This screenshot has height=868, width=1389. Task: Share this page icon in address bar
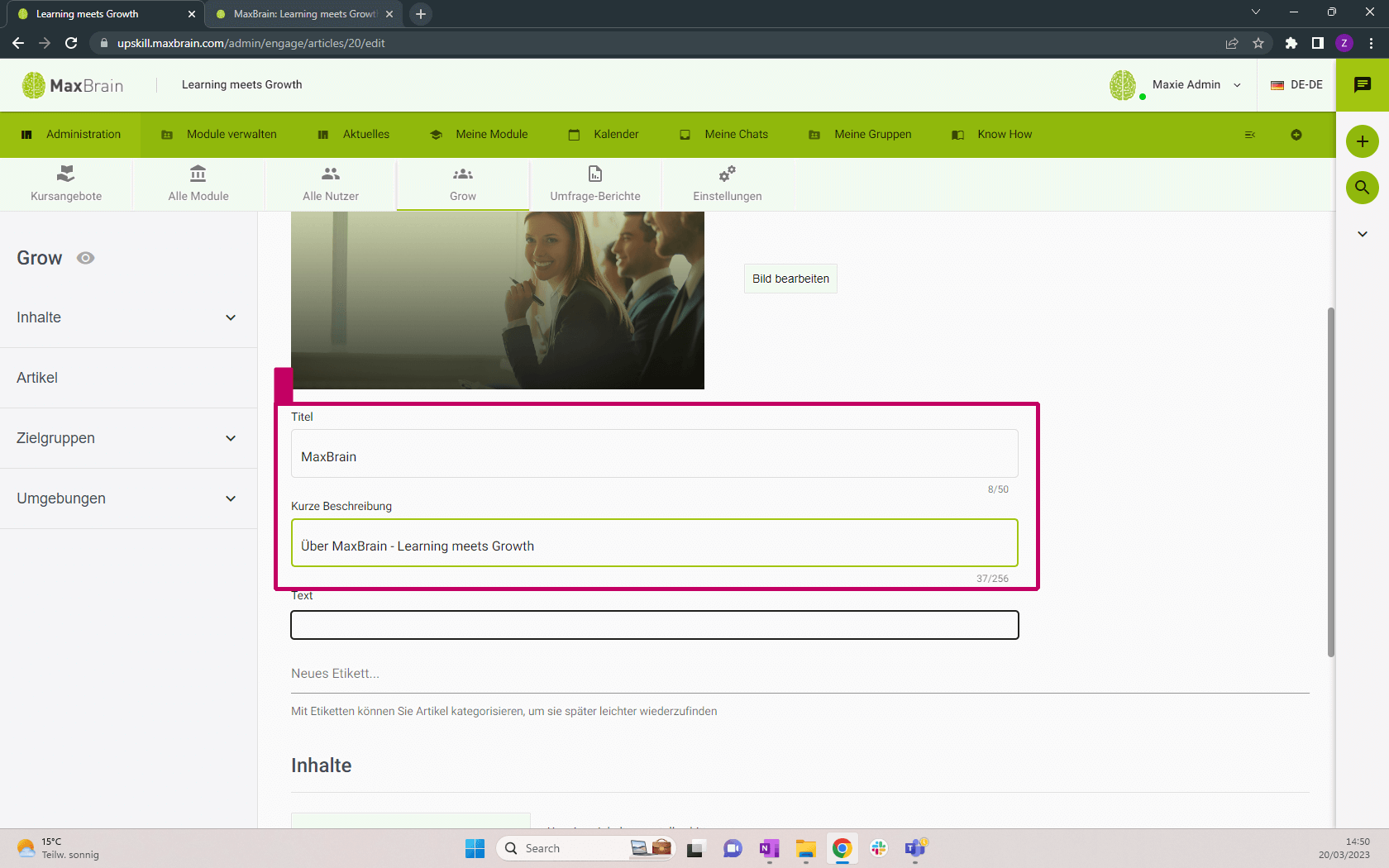click(x=1232, y=43)
